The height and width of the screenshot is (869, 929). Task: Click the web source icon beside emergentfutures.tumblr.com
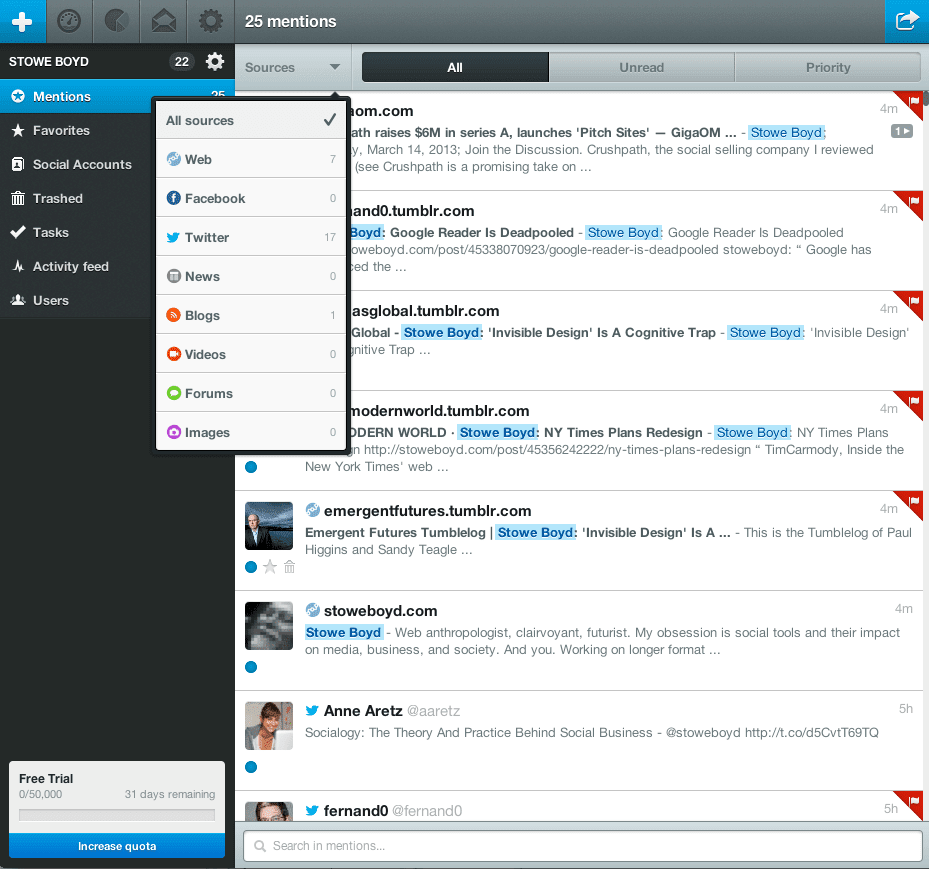coord(312,510)
